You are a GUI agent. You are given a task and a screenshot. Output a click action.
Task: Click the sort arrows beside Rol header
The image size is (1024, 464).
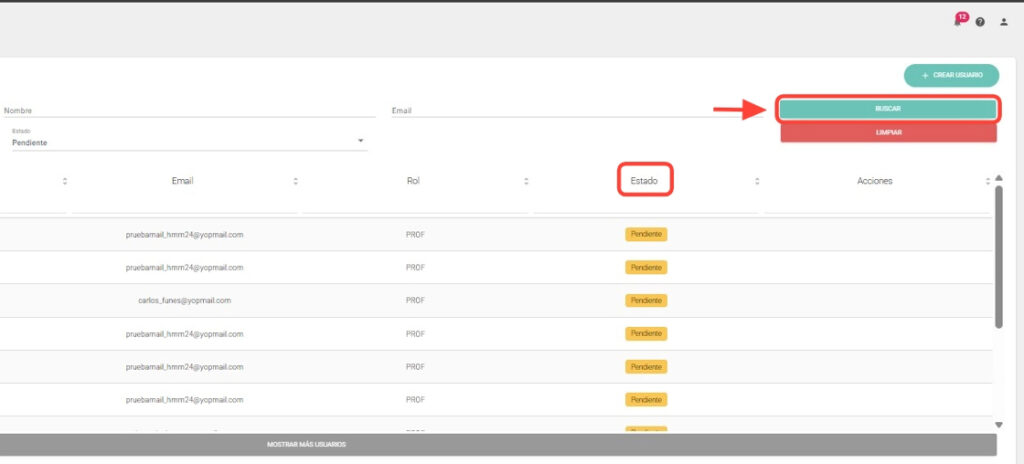[526, 181]
